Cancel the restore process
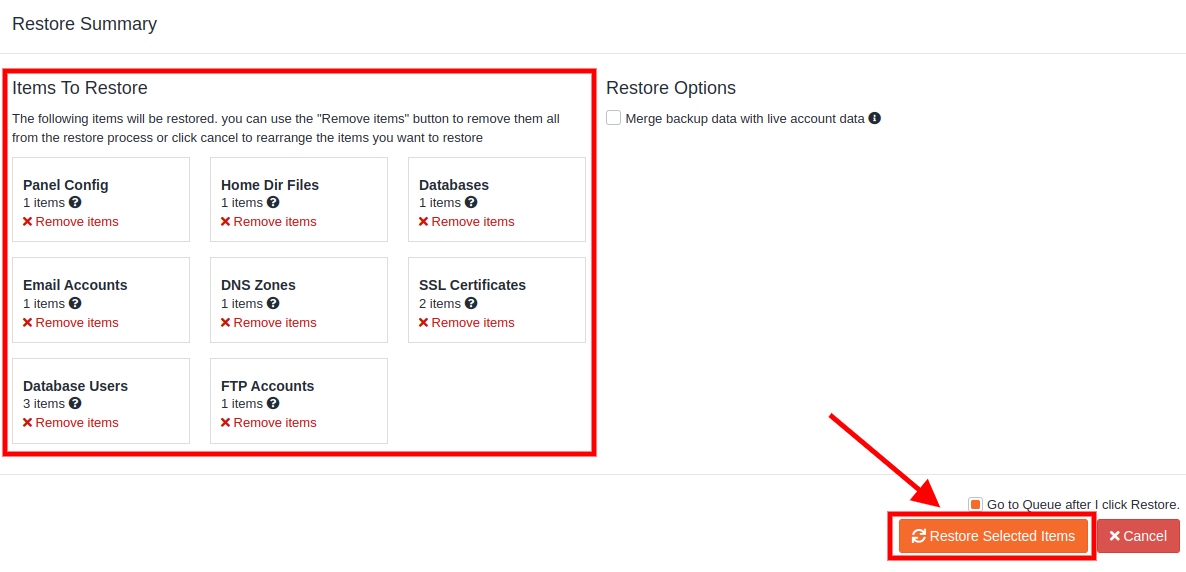This screenshot has height=572, width=1186. (x=1138, y=536)
